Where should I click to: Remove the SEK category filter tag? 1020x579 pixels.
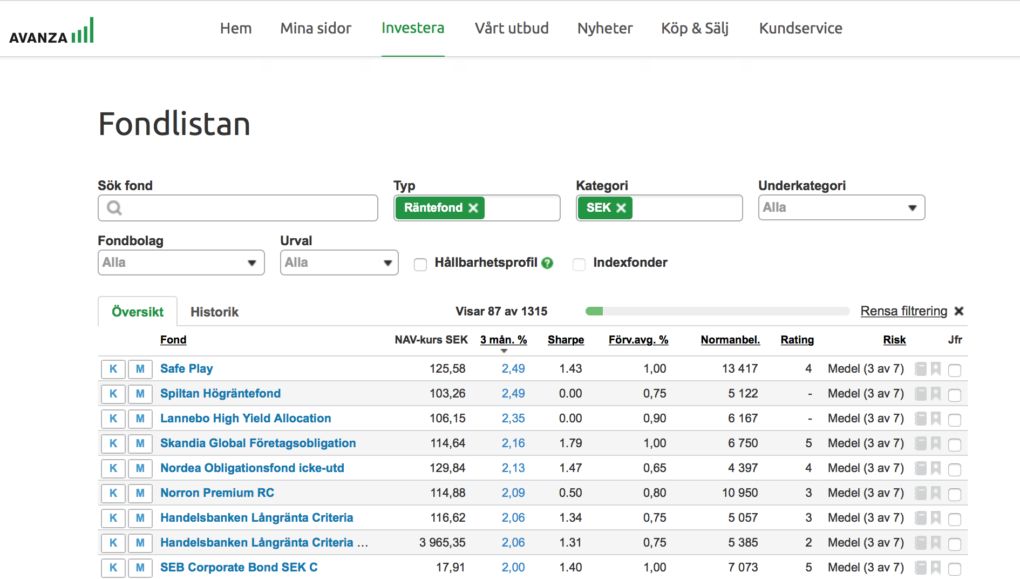(621, 208)
